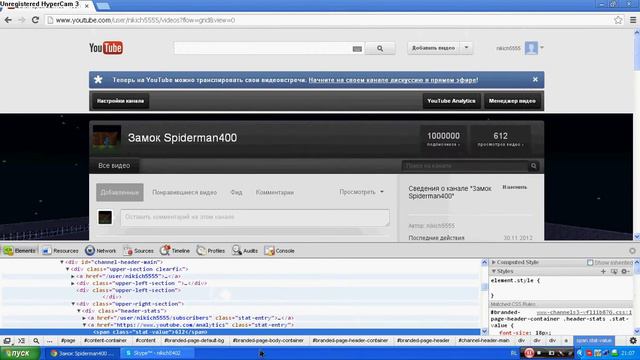Switch to the Network panel

[x=100, y=251]
